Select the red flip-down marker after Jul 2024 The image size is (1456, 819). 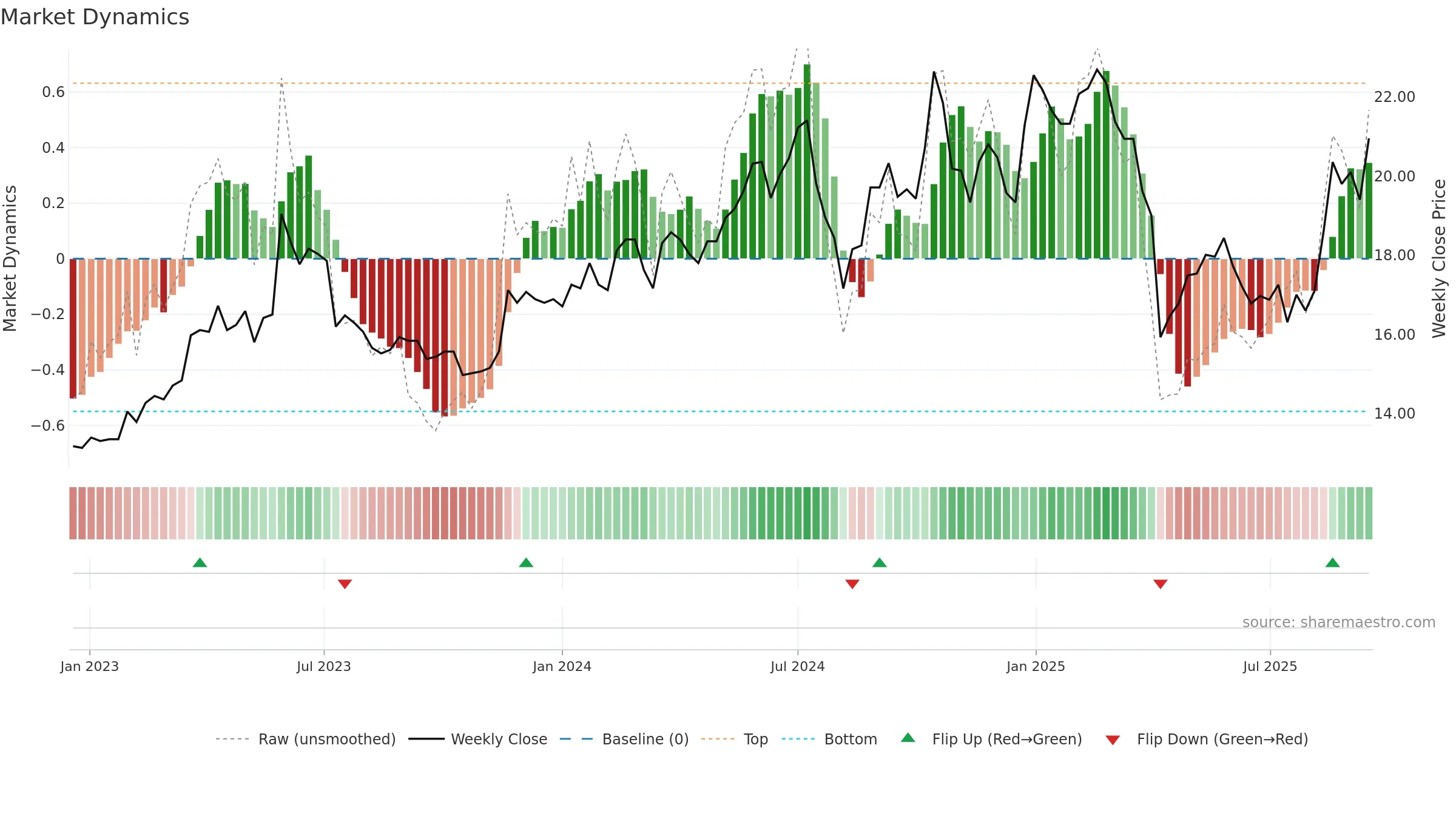click(852, 584)
